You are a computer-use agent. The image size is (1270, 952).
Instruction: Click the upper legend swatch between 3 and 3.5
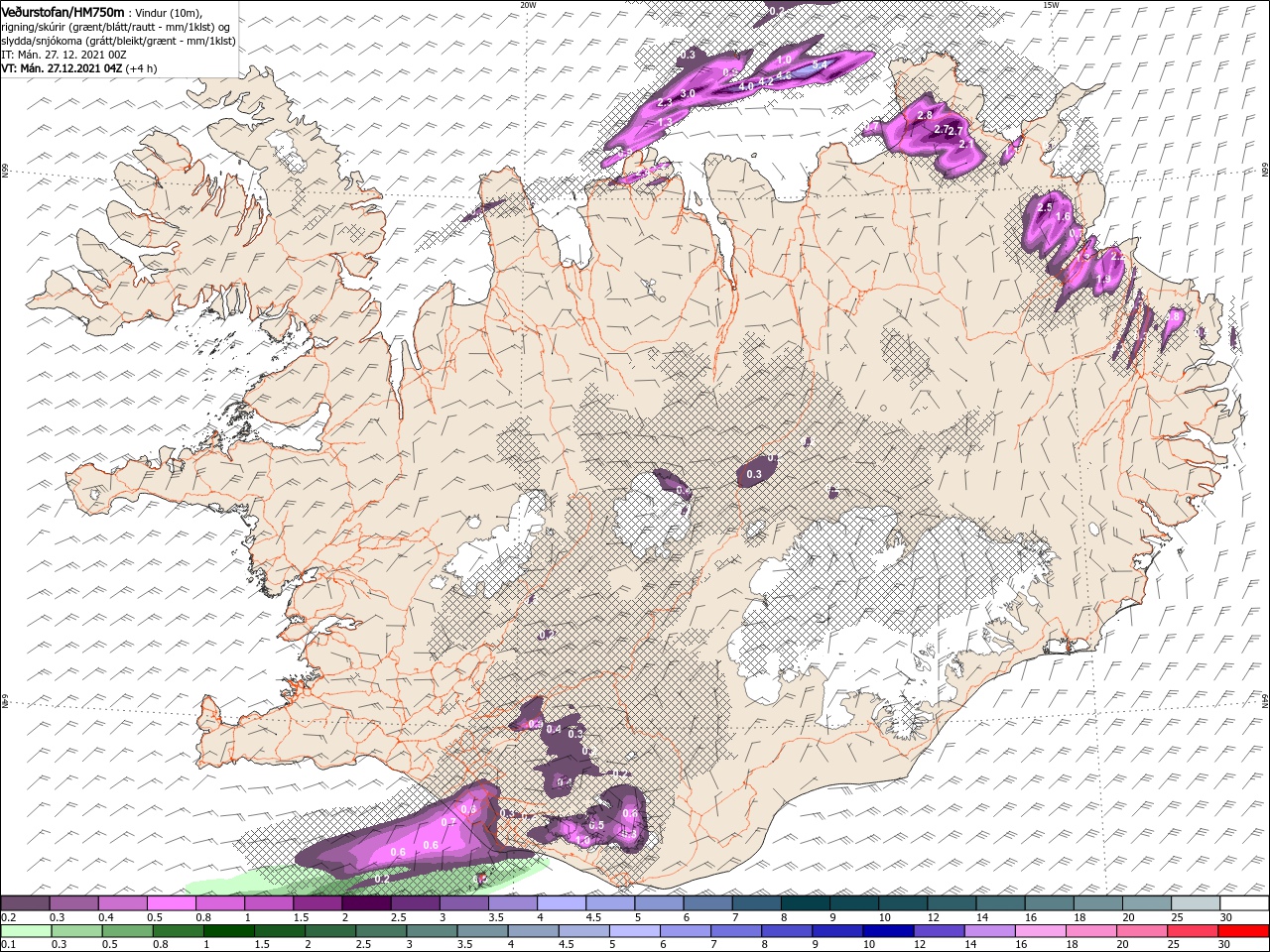click(464, 903)
